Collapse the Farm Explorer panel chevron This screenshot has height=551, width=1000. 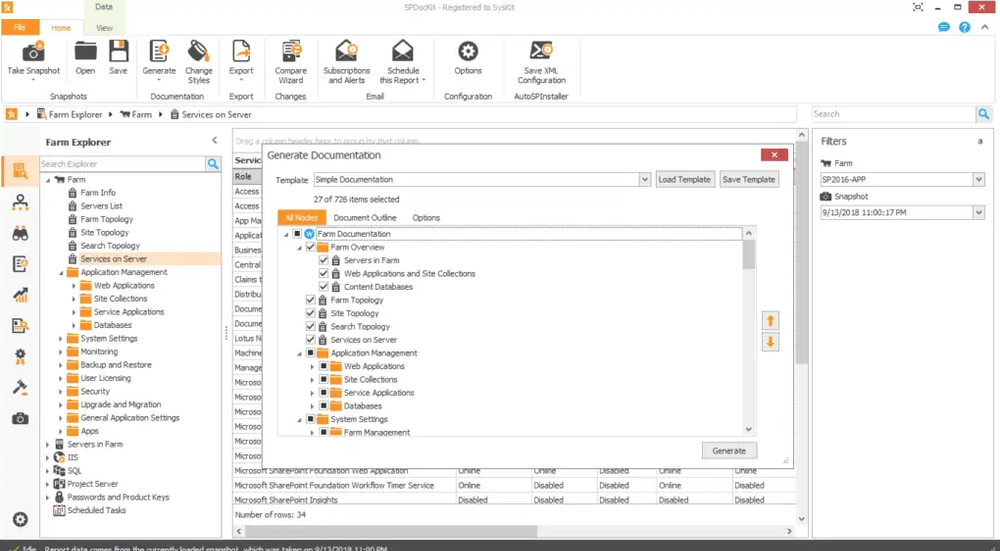(x=214, y=140)
